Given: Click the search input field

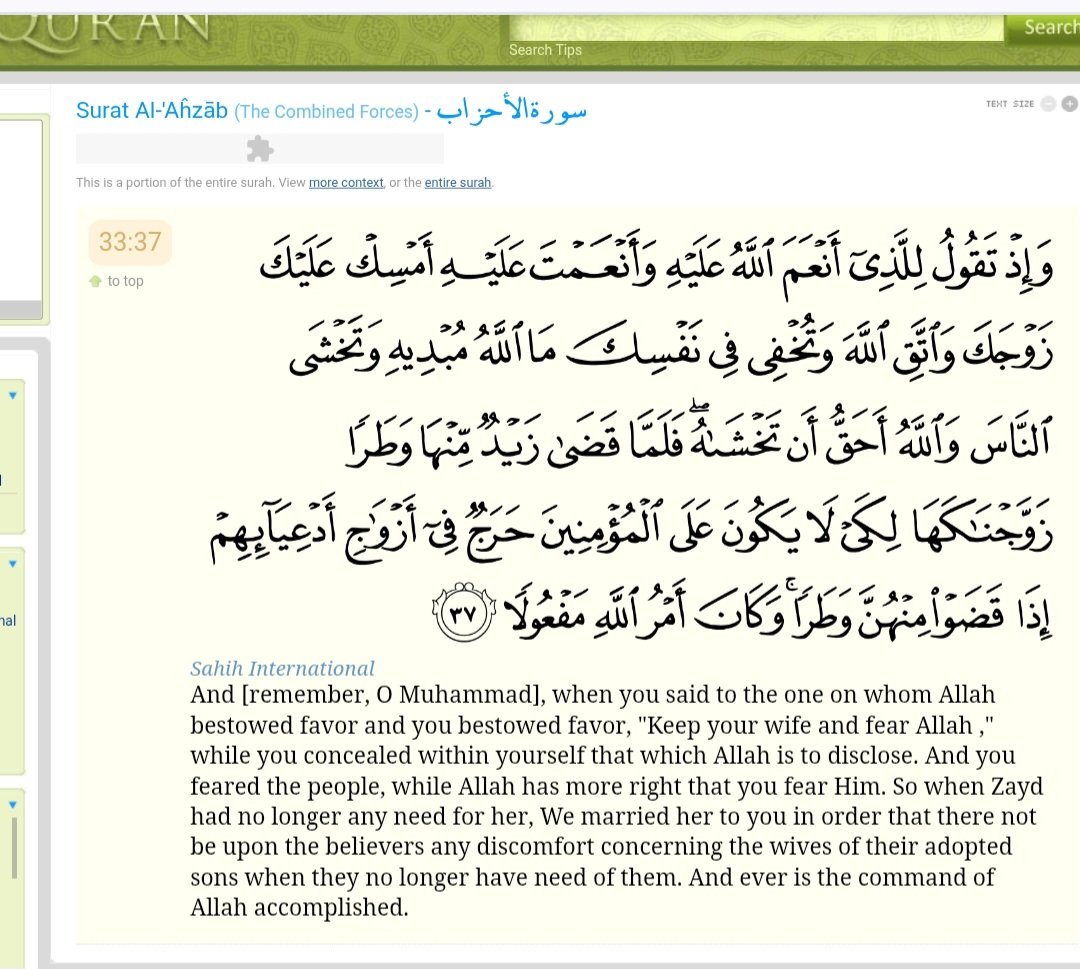Looking at the screenshot, I should [x=756, y=28].
